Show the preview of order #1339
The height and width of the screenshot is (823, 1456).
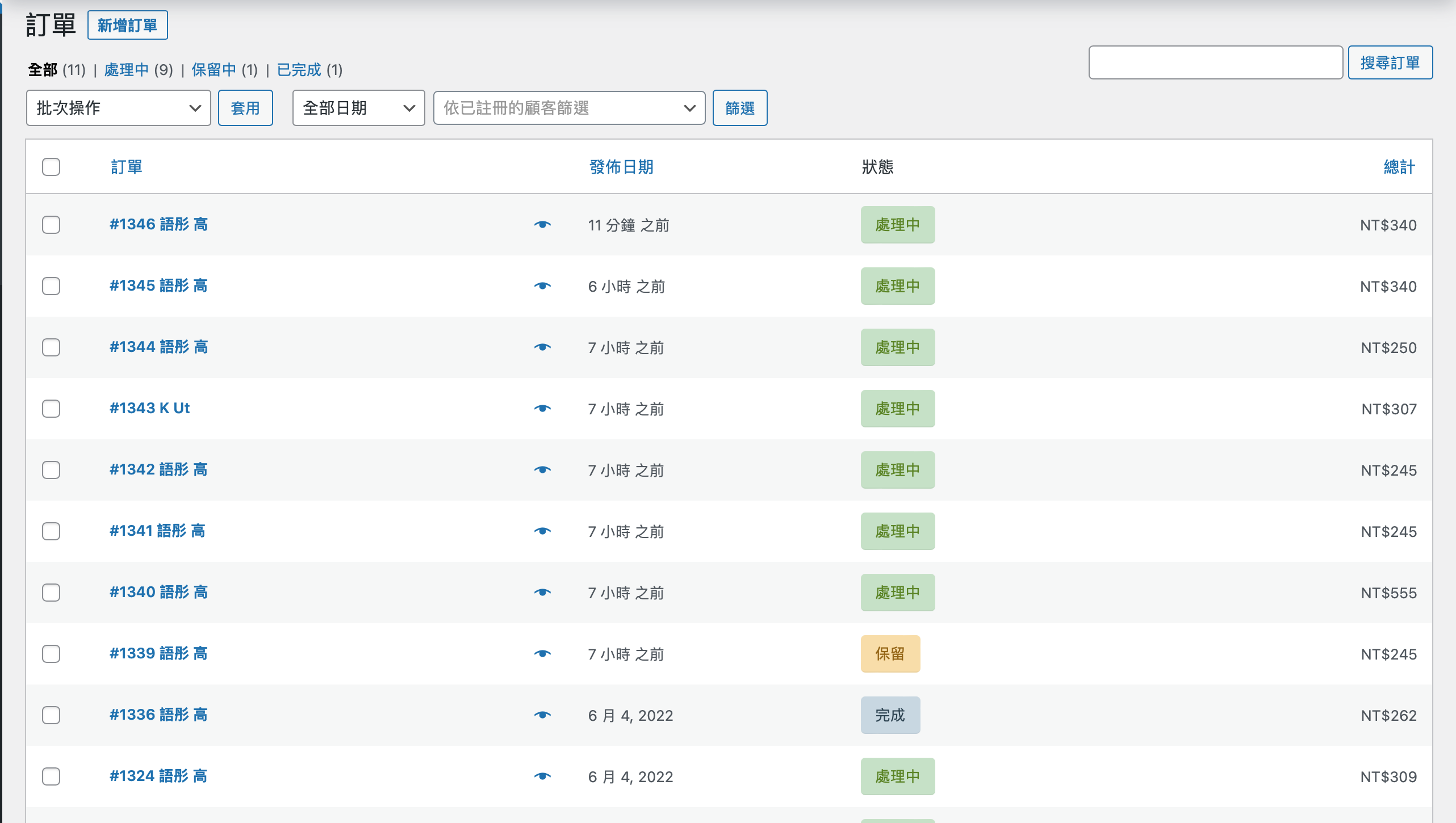click(542, 654)
